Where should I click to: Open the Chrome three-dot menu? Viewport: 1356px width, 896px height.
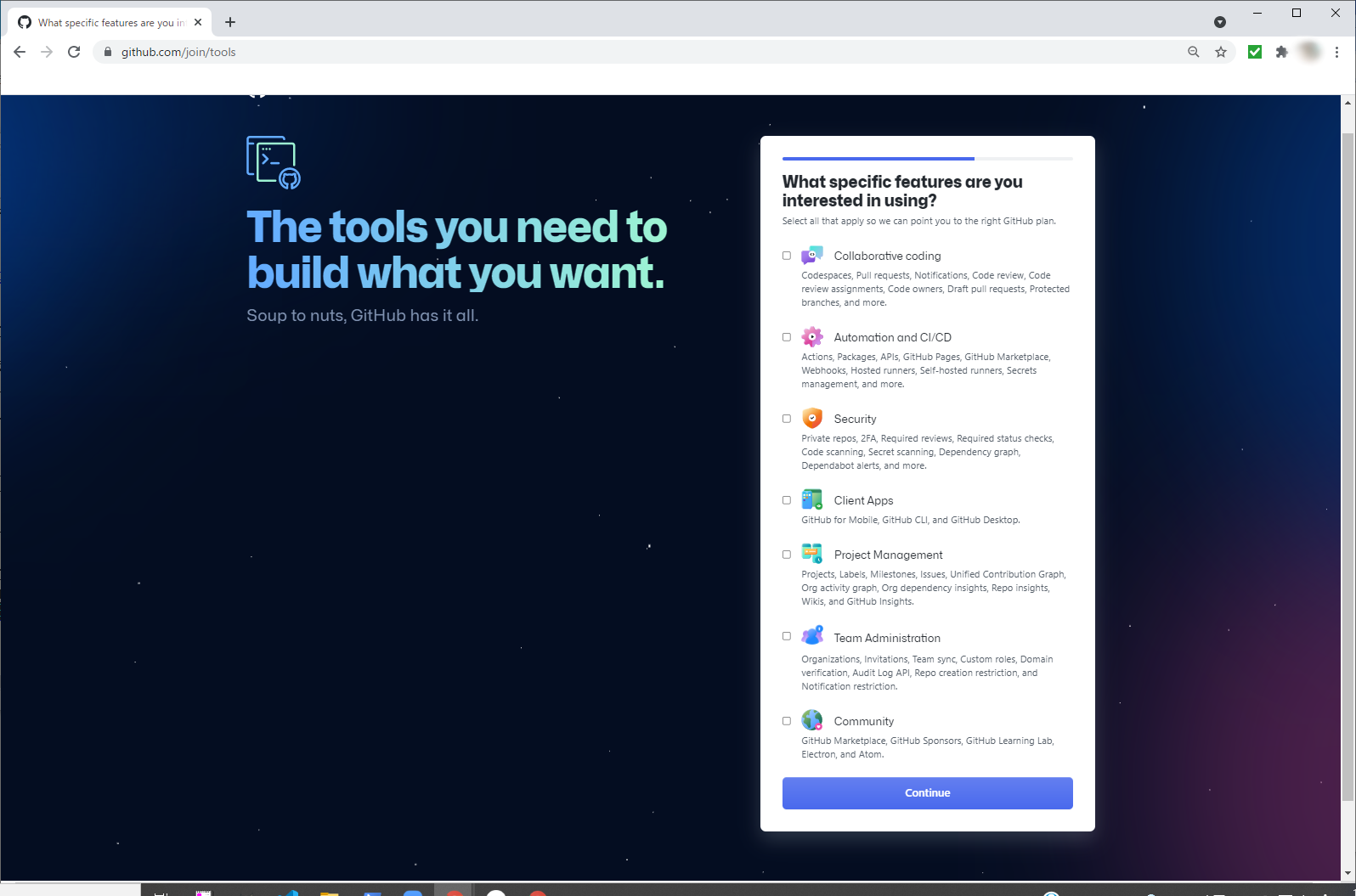pyautogui.click(x=1336, y=52)
